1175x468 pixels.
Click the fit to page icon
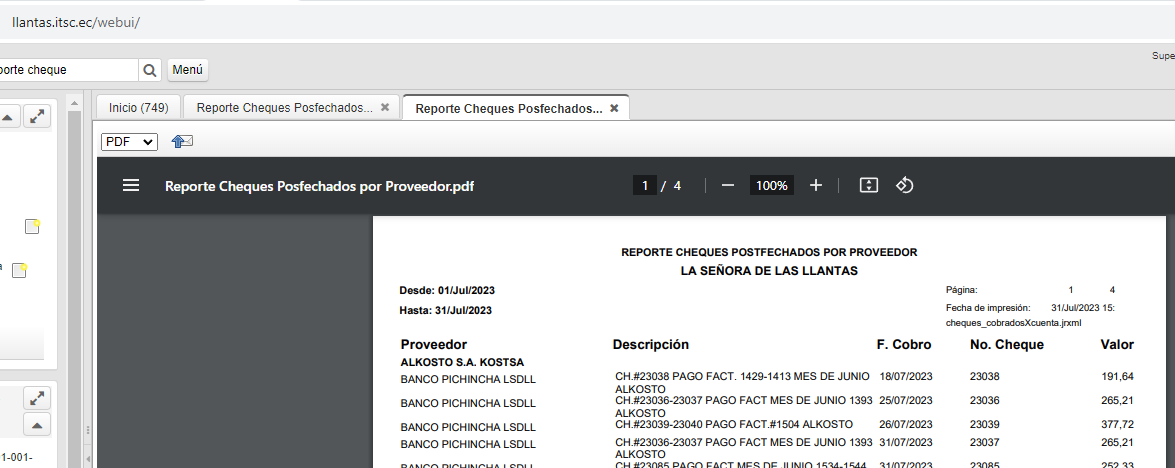(x=869, y=186)
